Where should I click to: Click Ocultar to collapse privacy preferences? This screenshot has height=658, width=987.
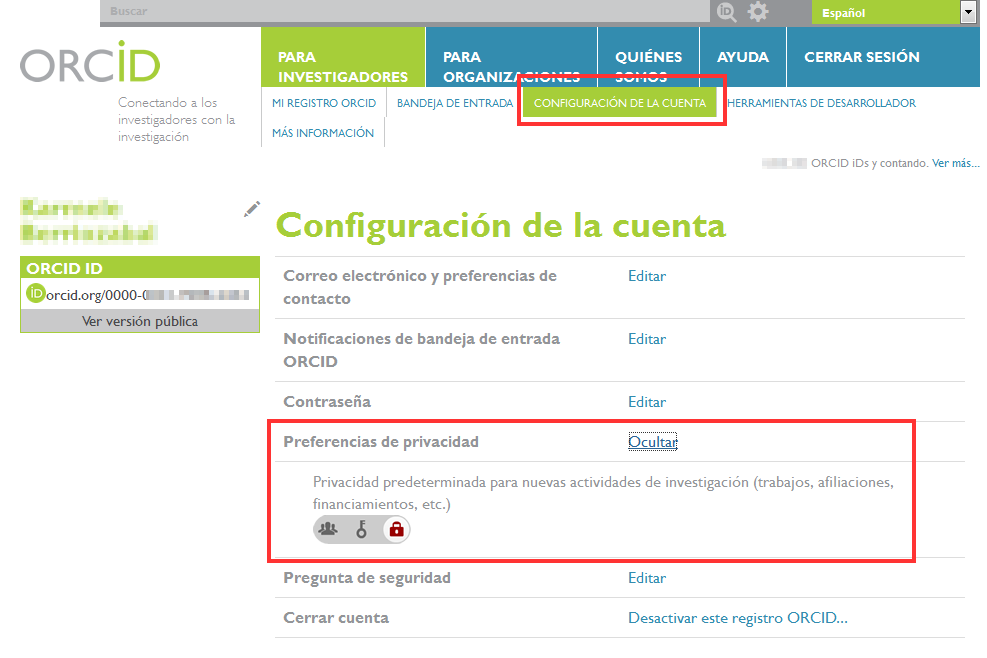653,441
